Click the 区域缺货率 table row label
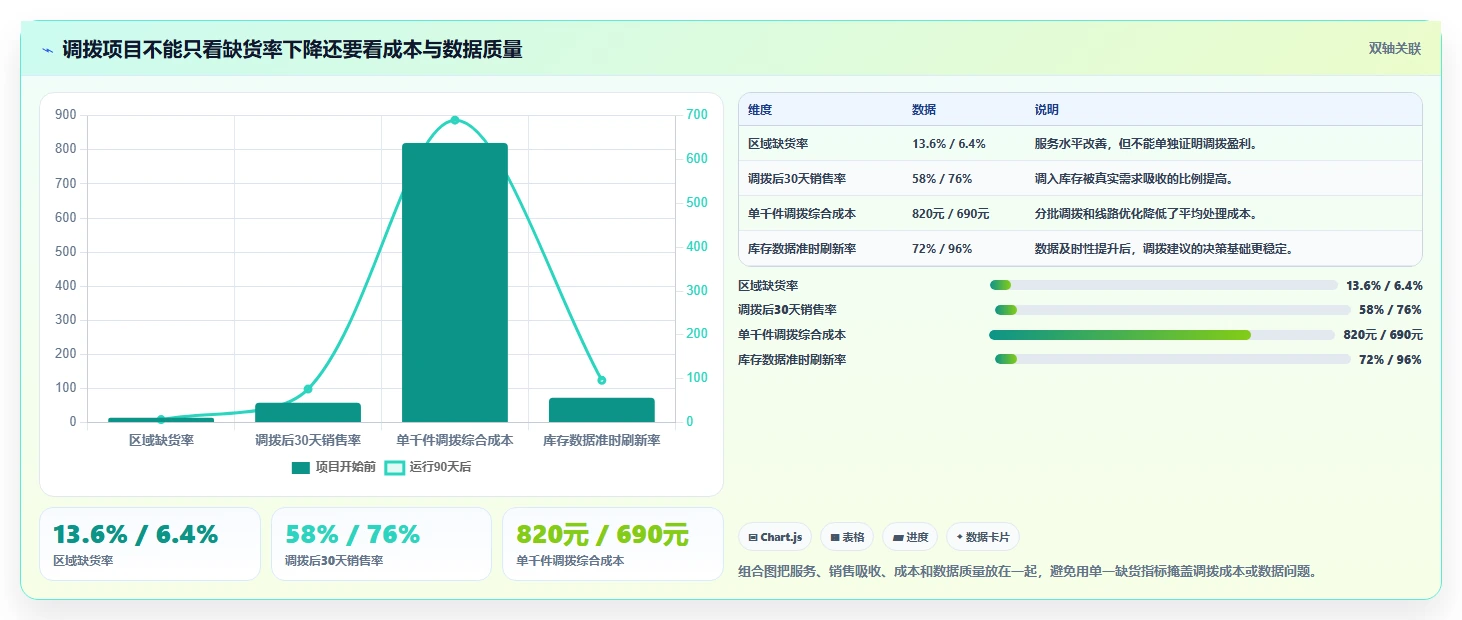The width and height of the screenshot is (1462, 620). click(778, 144)
